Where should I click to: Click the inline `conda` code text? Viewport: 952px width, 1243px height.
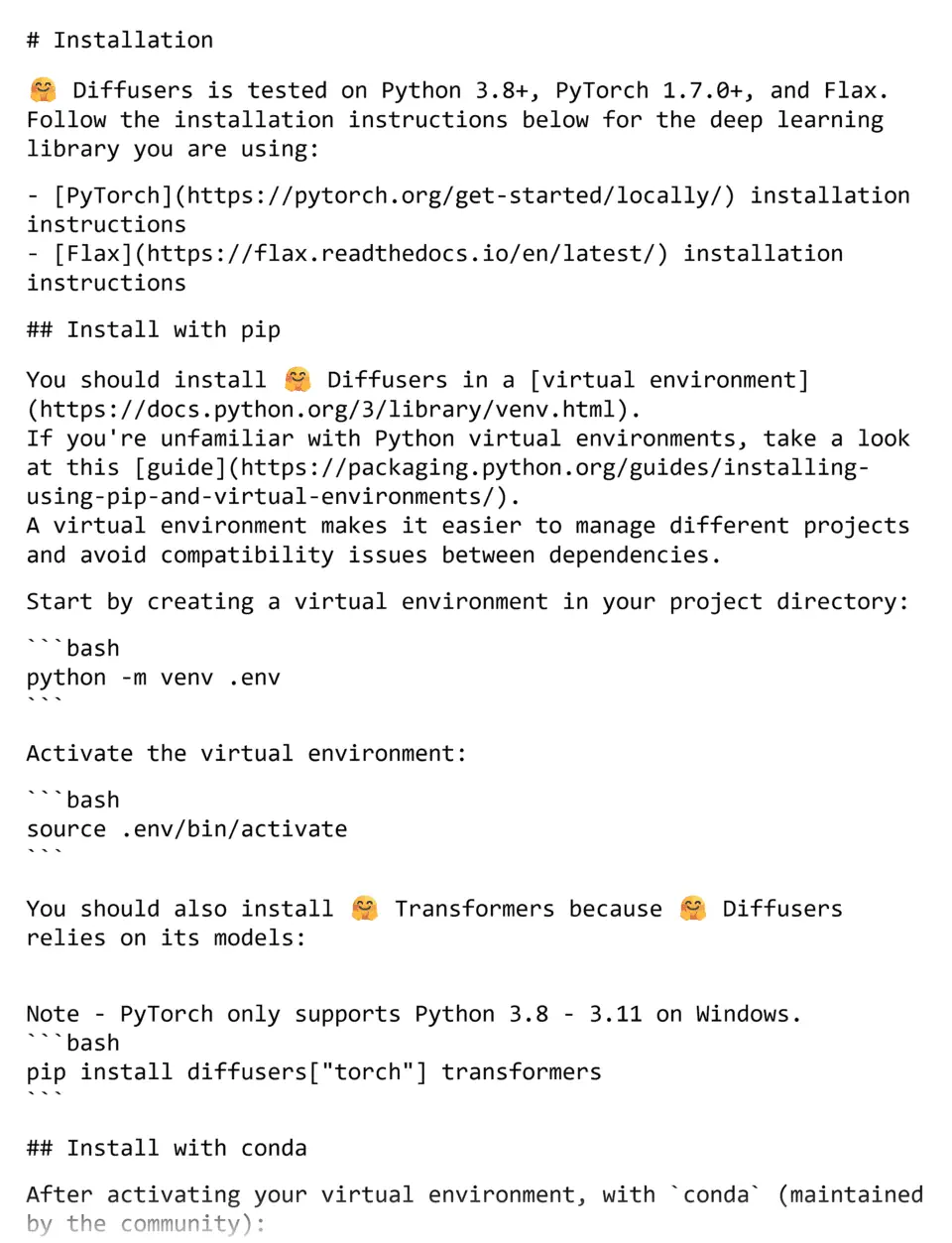pos(716,1194)
